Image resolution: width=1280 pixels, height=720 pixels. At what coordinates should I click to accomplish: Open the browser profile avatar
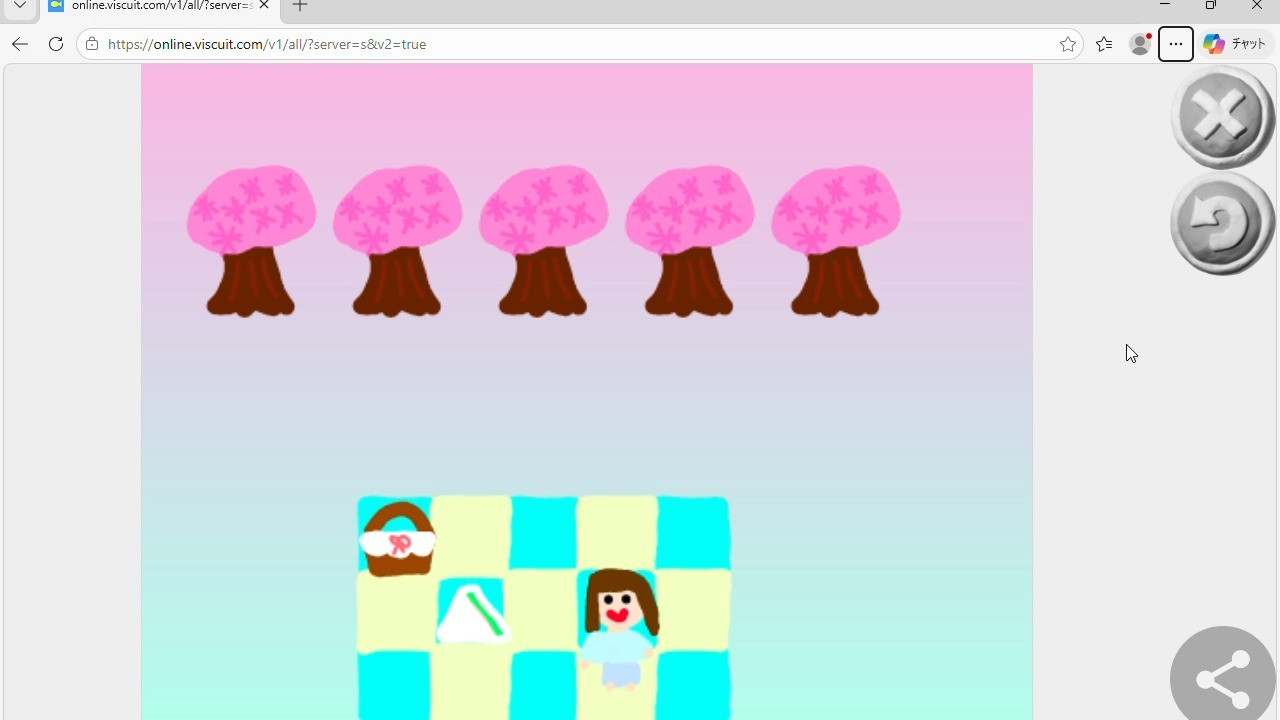[x=1139, y=44]
